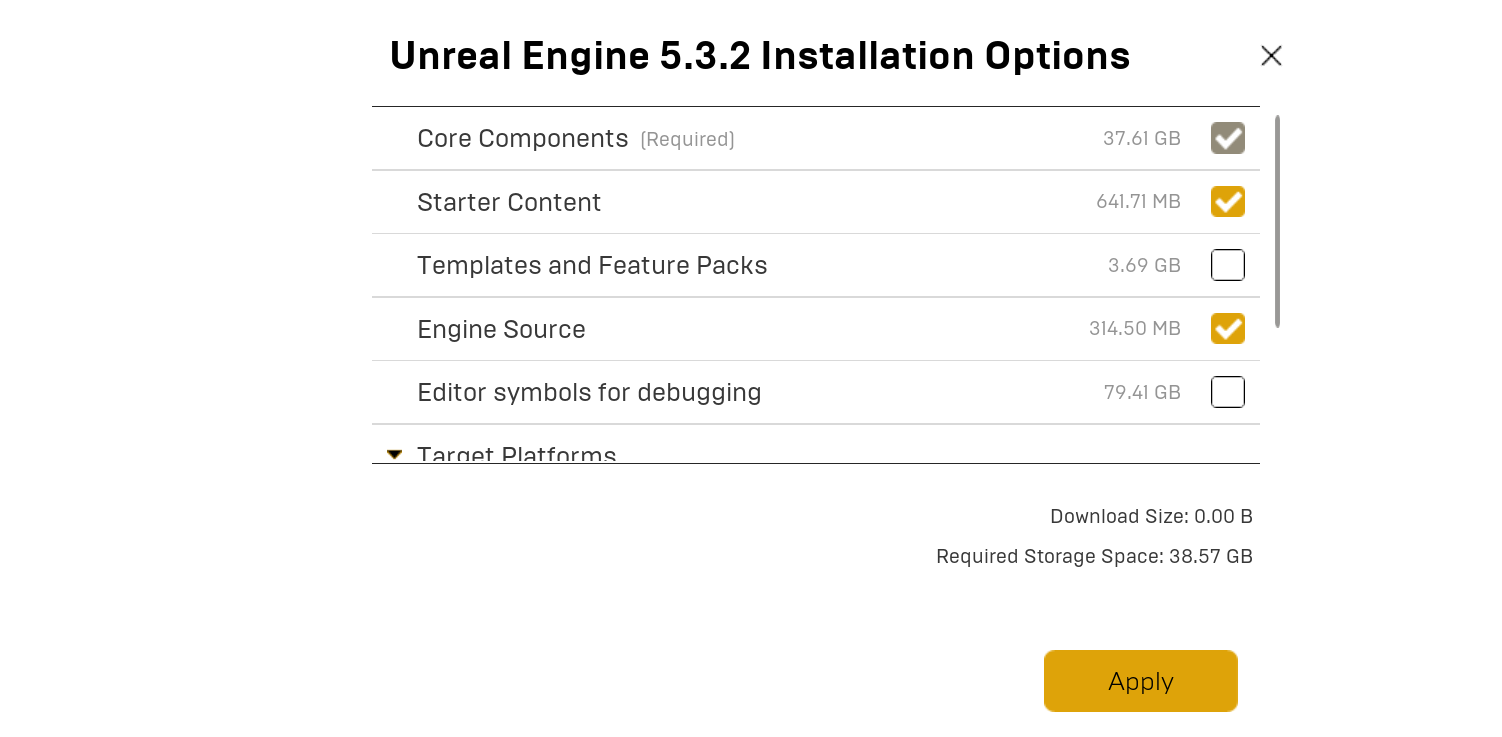Expand the Target Platforms triangle arrow
The width and height of the screenshot is (1502, 737).
(x=394, y=455)
